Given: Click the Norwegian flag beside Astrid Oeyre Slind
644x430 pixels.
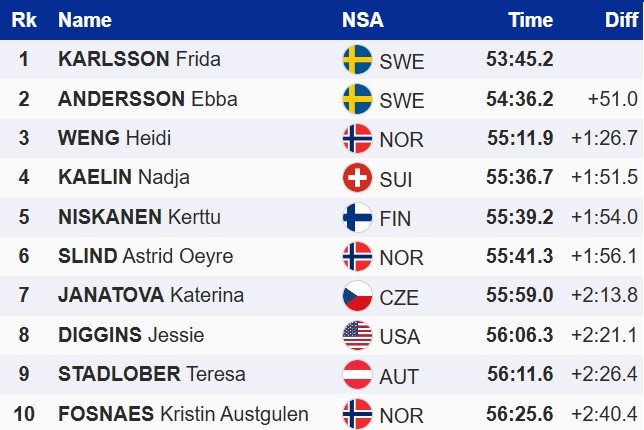Looking at the screenshot, I should point(357,257).
